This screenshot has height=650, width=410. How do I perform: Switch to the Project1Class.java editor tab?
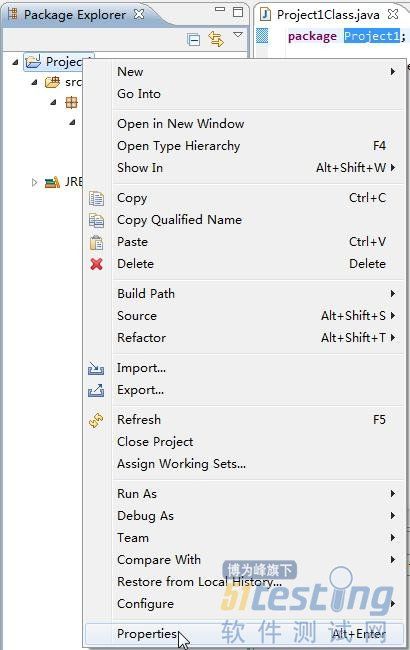328,15
